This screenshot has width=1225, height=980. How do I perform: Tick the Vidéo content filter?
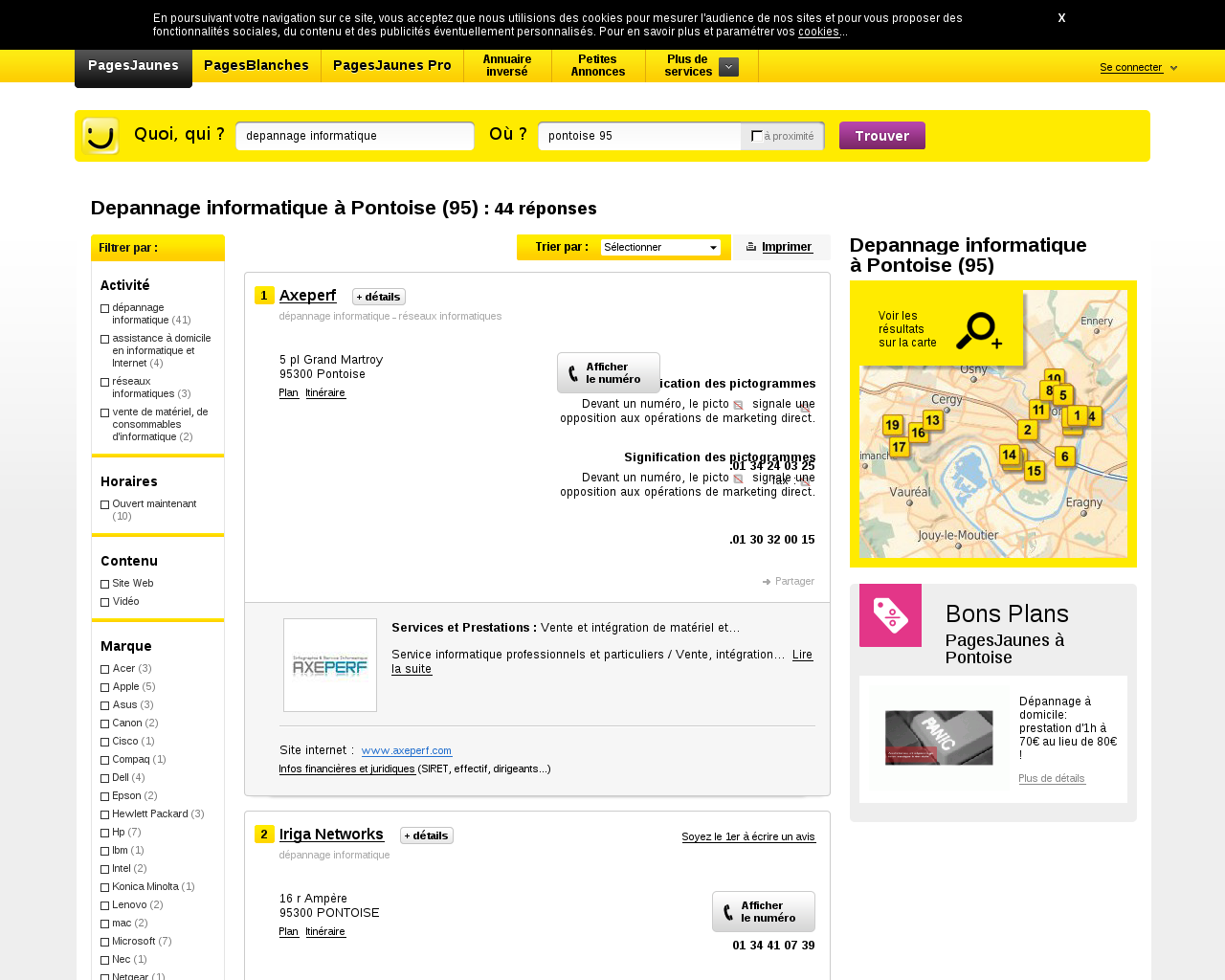click(x=105, y=602)
